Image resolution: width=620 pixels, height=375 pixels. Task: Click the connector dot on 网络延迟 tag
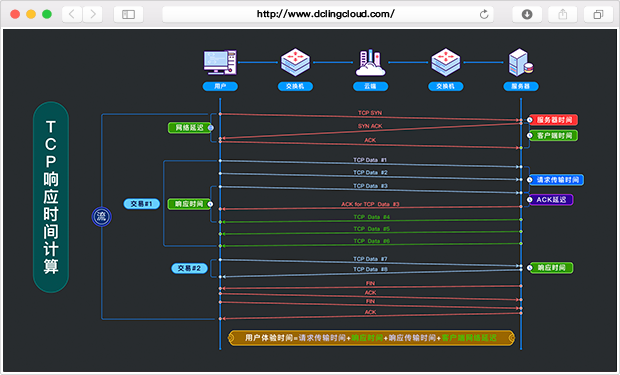211,127
